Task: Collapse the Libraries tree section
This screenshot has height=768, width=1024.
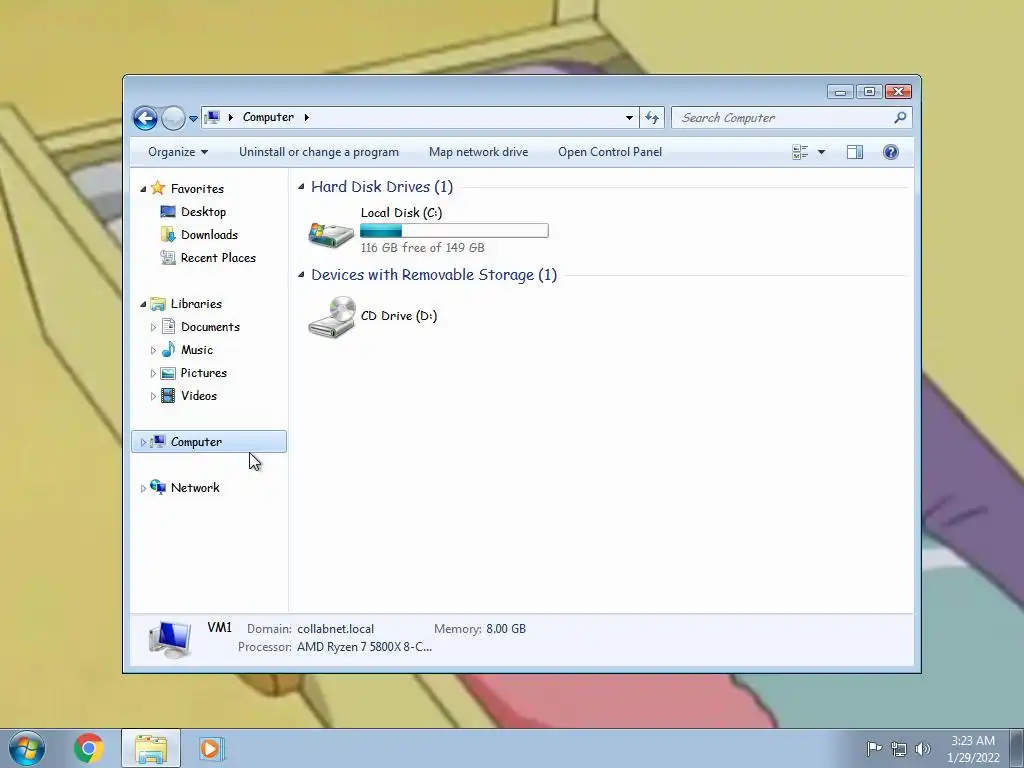Action: point(143,304)
